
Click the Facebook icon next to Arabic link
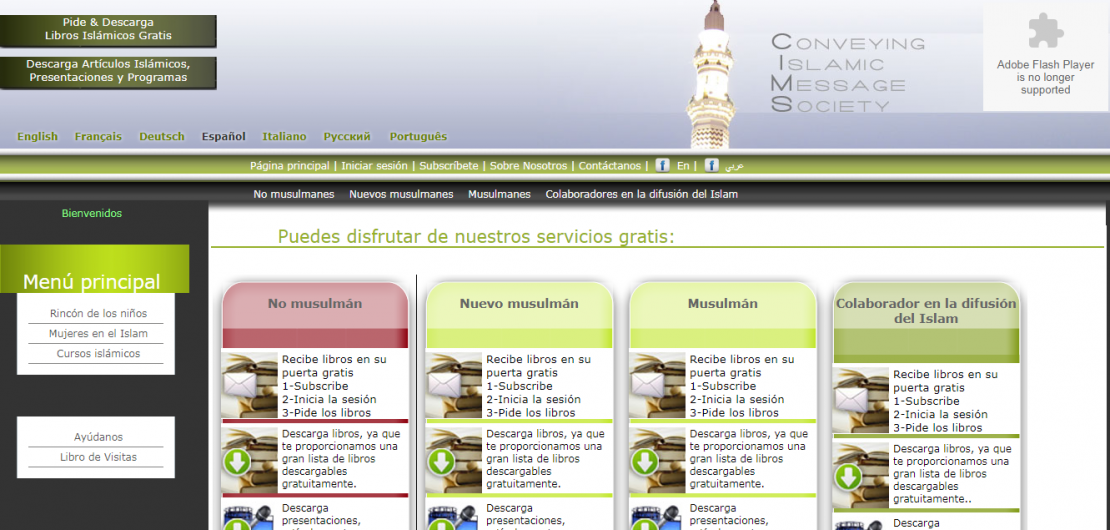pyautogui.click(x=711, y=165)
